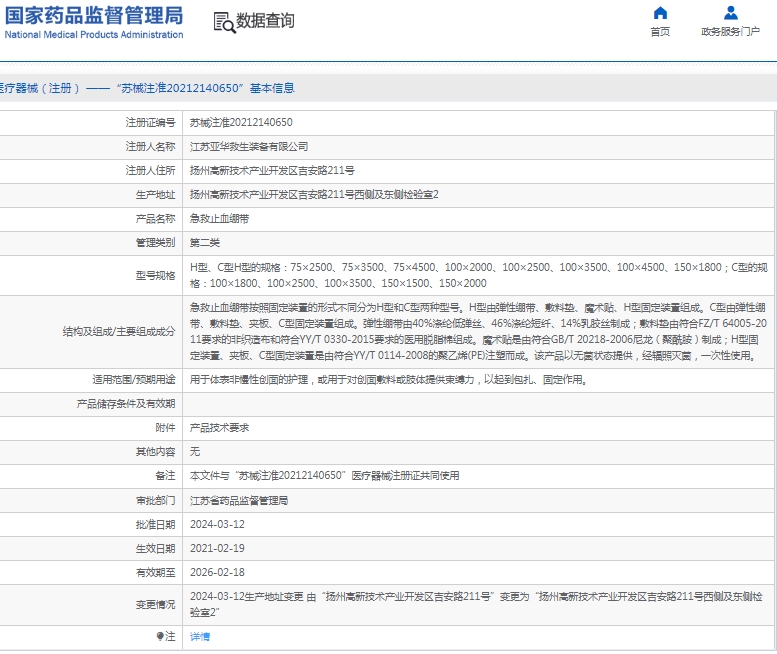Select the 2024-03-12生产地址变更 change text
Viewport: 777px width, 654px height.
476,604
